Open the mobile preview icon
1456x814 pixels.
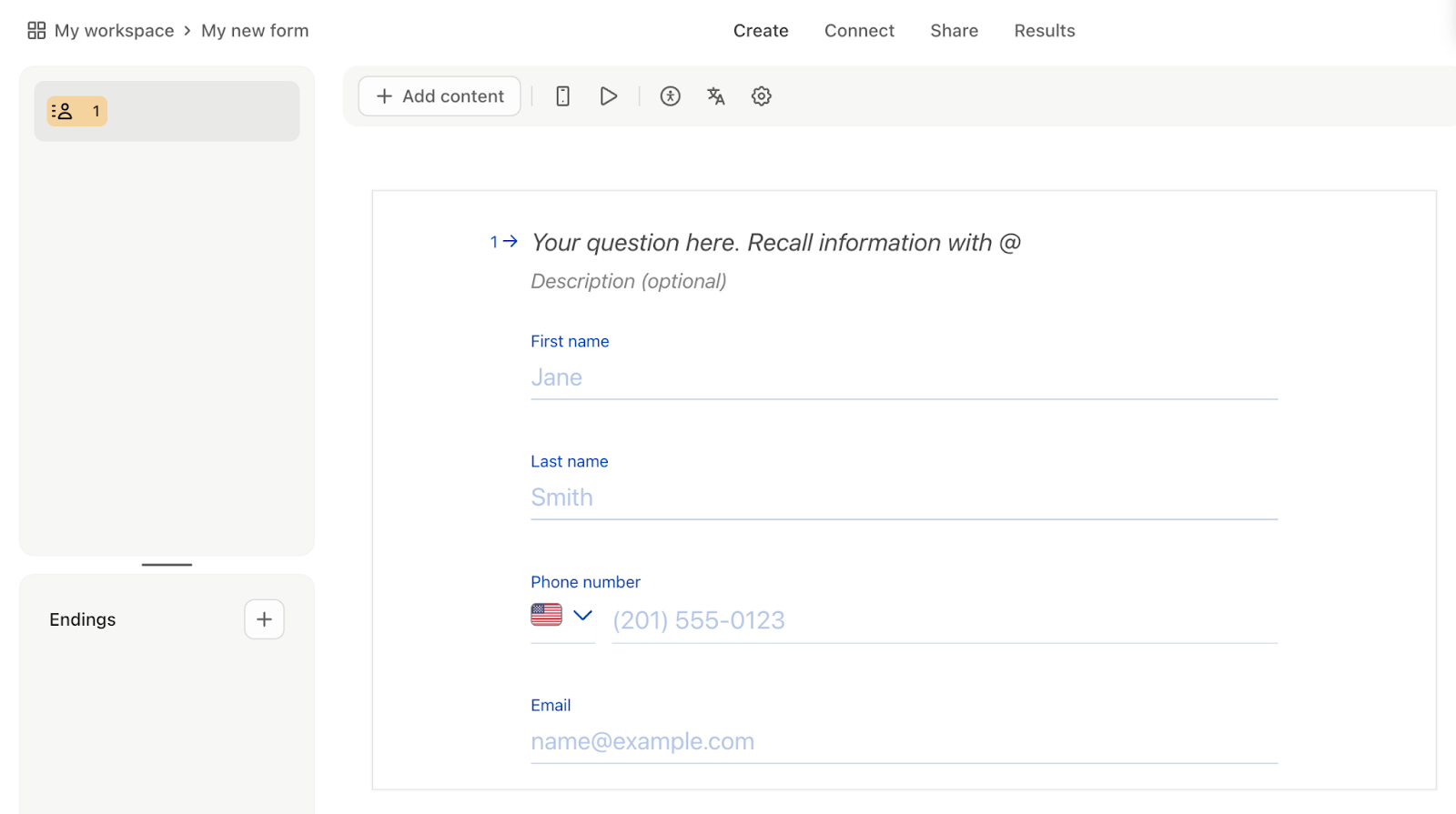tap(562, 96)
